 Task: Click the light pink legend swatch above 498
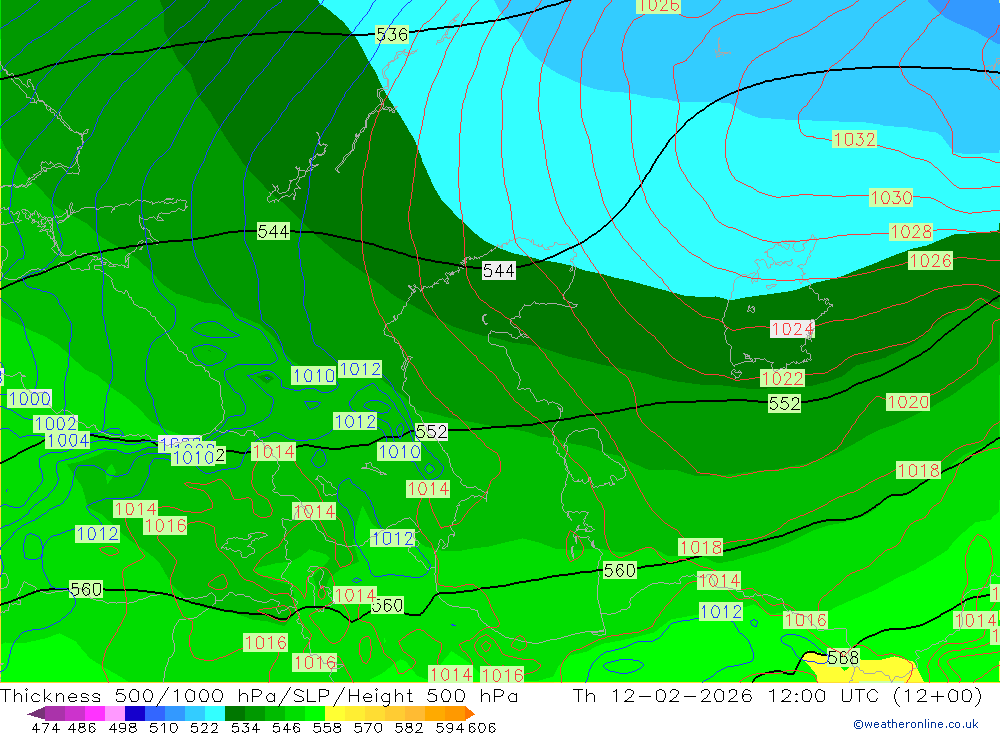tap(115, 713)
